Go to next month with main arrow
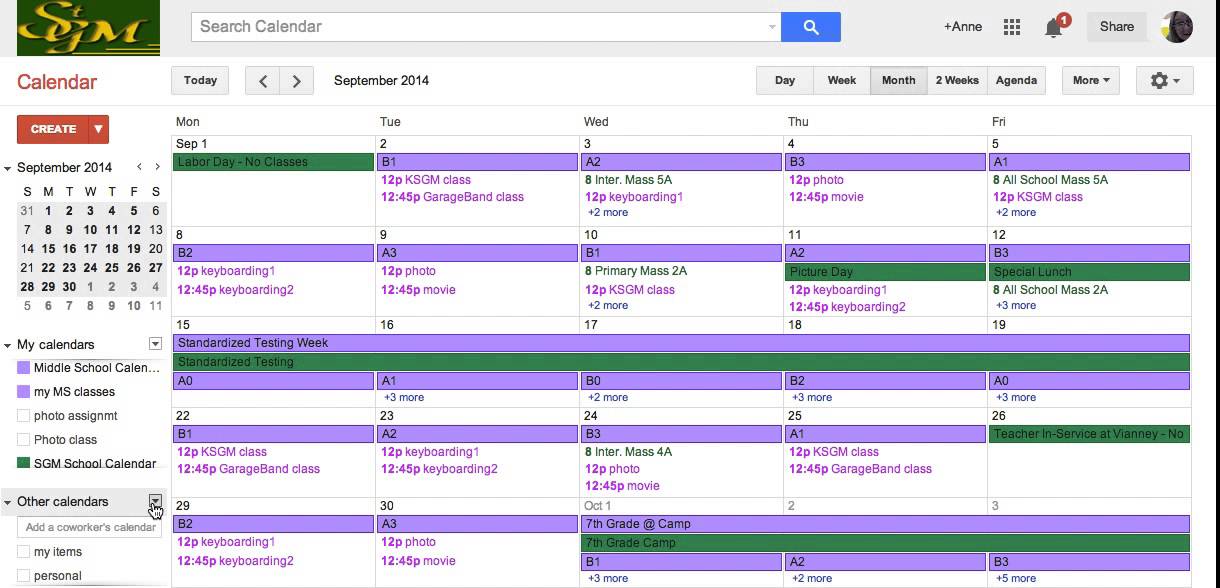Viewport: 1220px width, 588px height. pyautogui.click(x=296, y=81)
